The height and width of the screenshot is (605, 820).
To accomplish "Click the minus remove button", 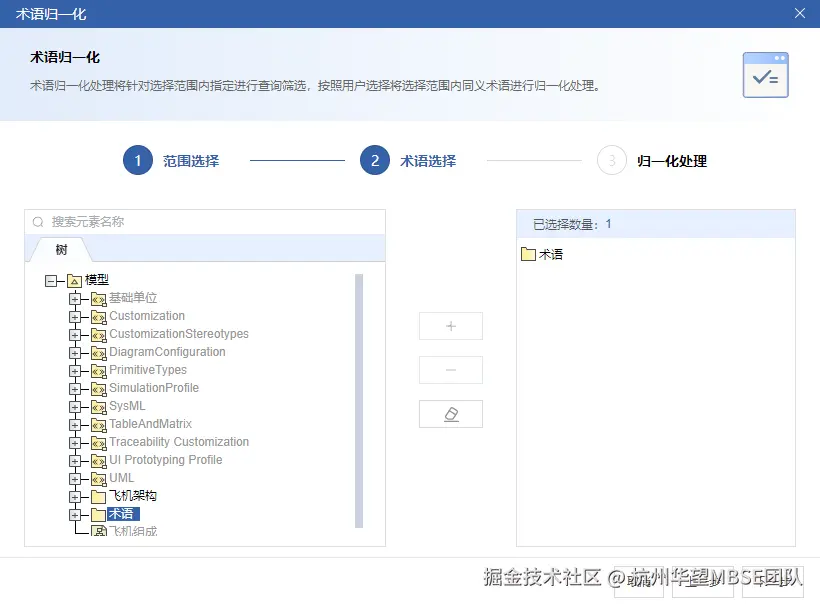I will point(451,370).
